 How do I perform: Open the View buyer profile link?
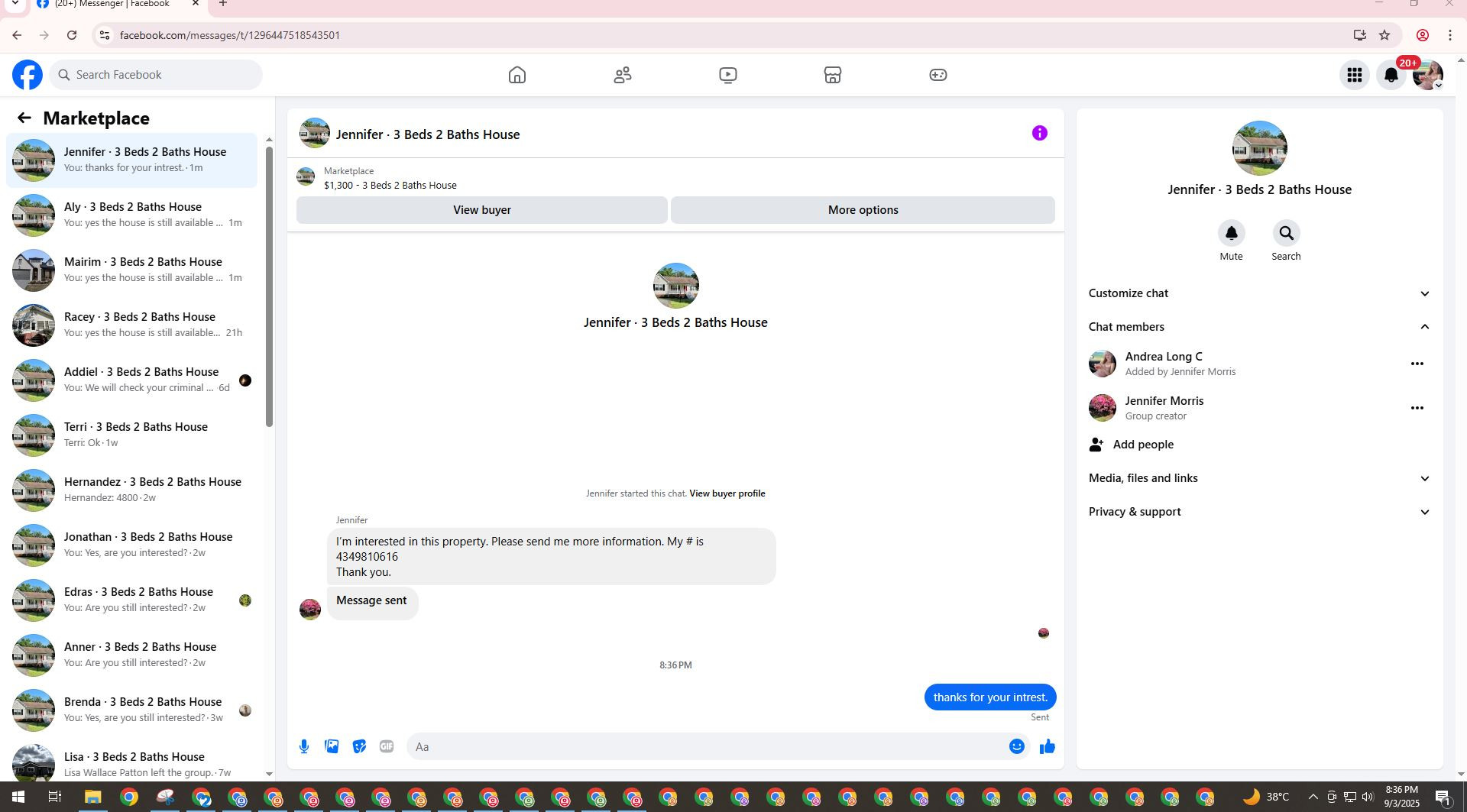(727, 493)
